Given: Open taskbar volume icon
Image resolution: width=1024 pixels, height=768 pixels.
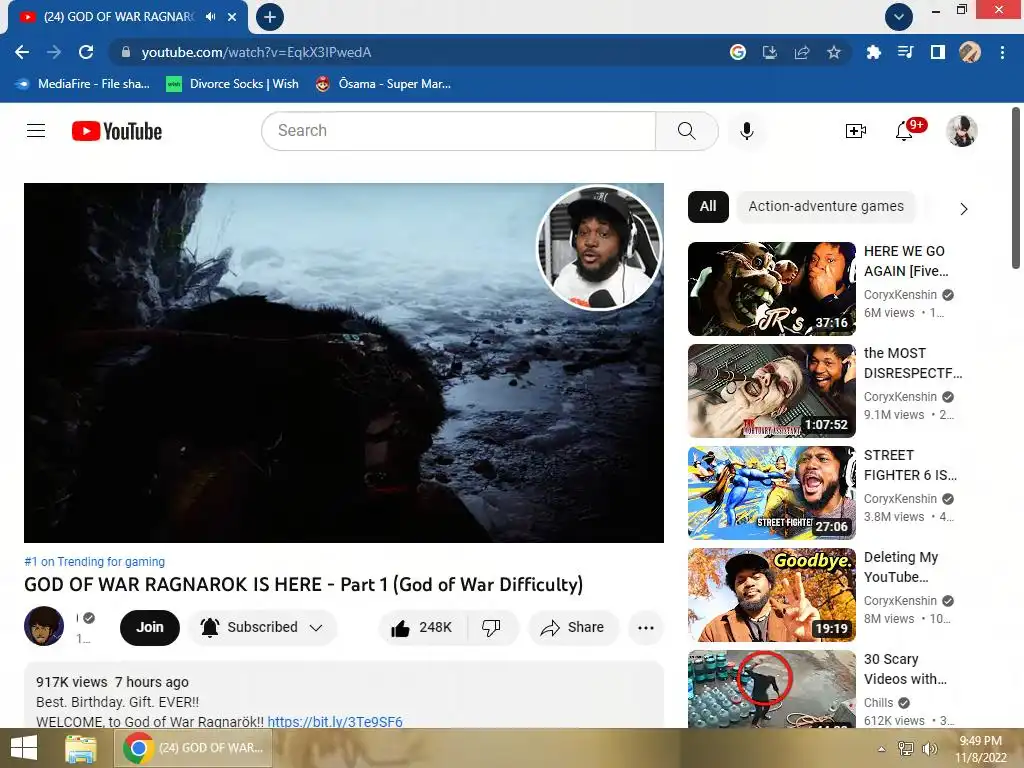Looking at the screenshot, I should [x=929, y=749].
